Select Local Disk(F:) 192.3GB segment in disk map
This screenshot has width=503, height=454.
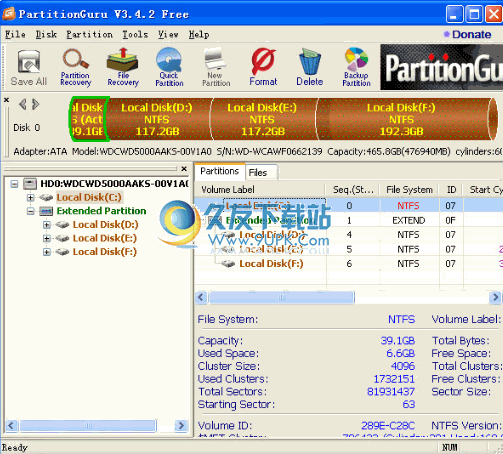(401, 119)
